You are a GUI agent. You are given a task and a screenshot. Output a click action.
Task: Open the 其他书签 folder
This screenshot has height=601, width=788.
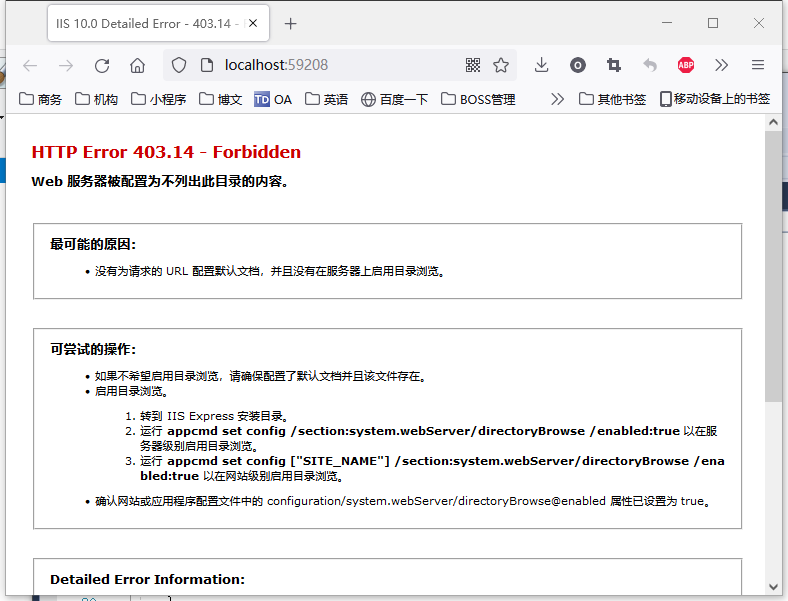point(612,99)
